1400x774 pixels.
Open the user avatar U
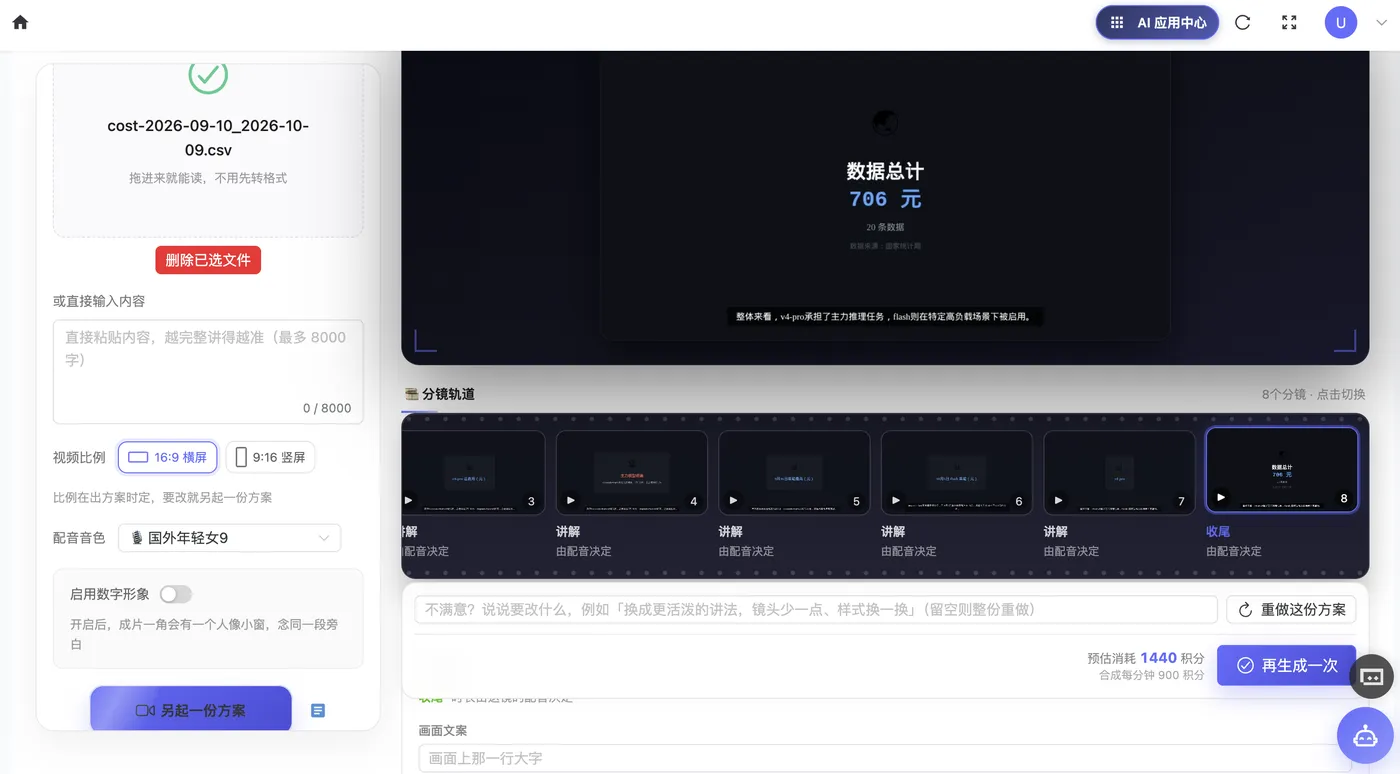(x=1341, y=22)
